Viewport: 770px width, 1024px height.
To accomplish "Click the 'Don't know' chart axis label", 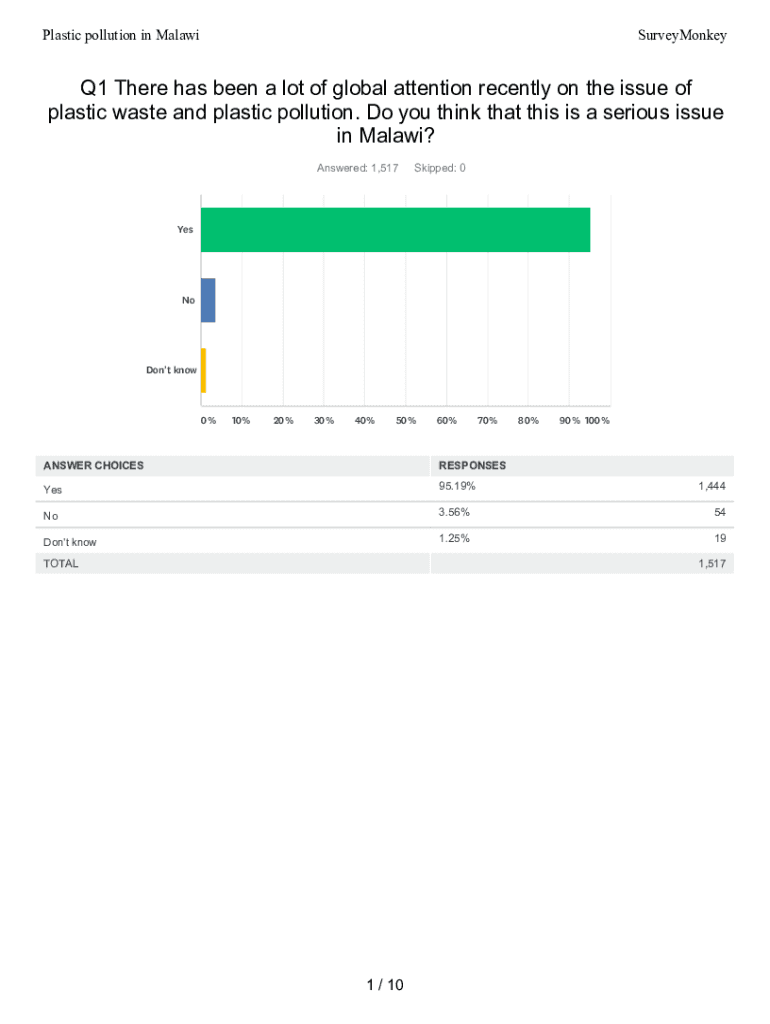I will tap(171, 370).
